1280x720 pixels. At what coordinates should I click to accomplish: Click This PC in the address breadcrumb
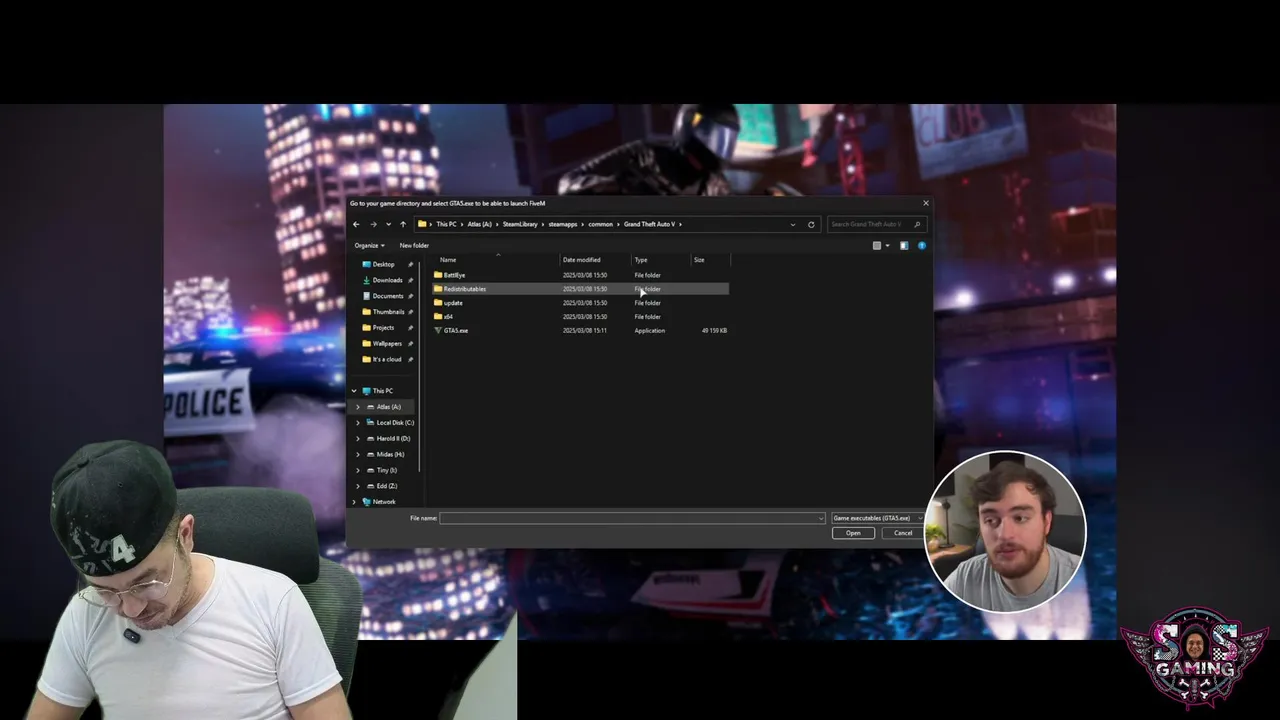446,224
